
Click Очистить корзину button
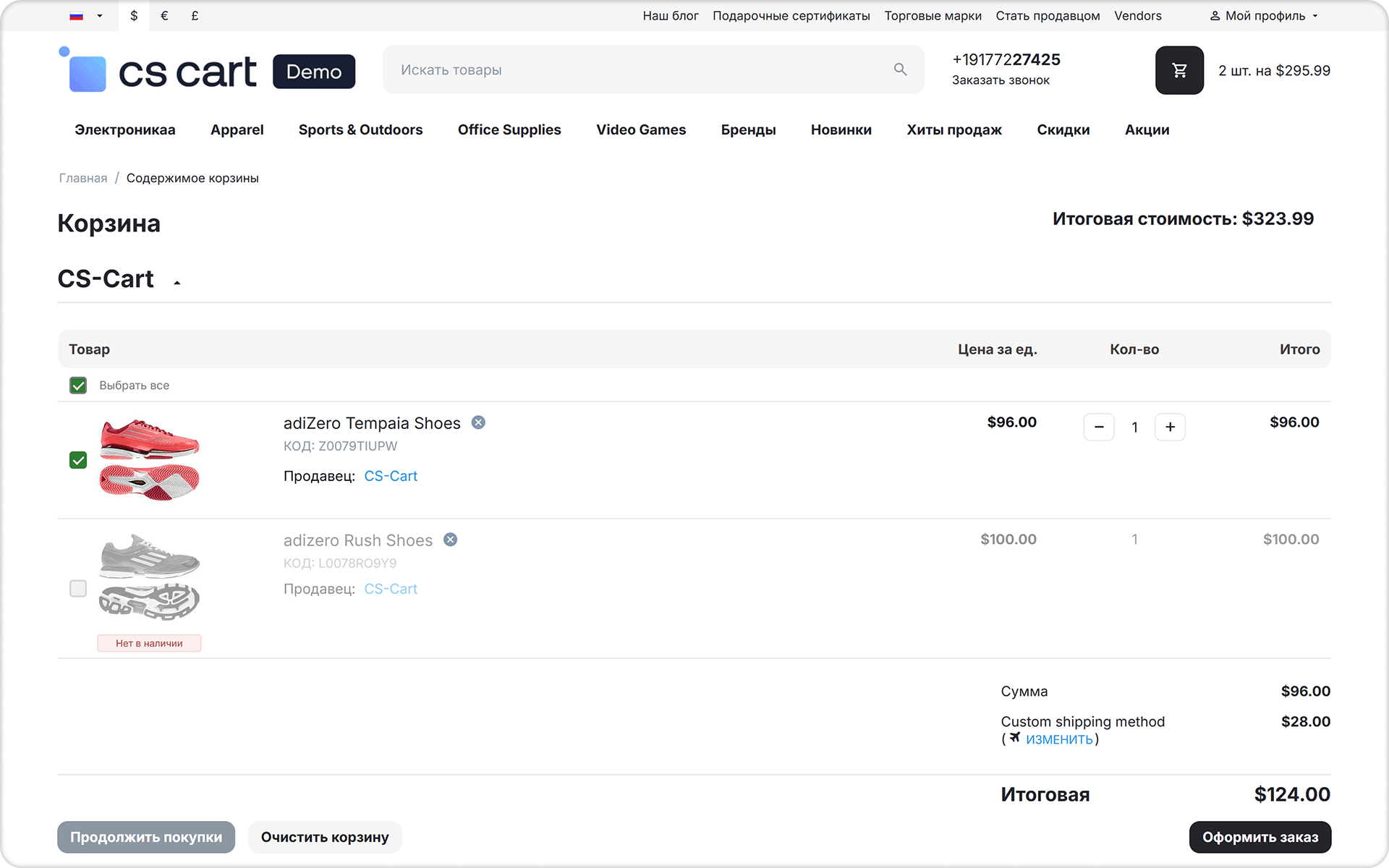325,837
